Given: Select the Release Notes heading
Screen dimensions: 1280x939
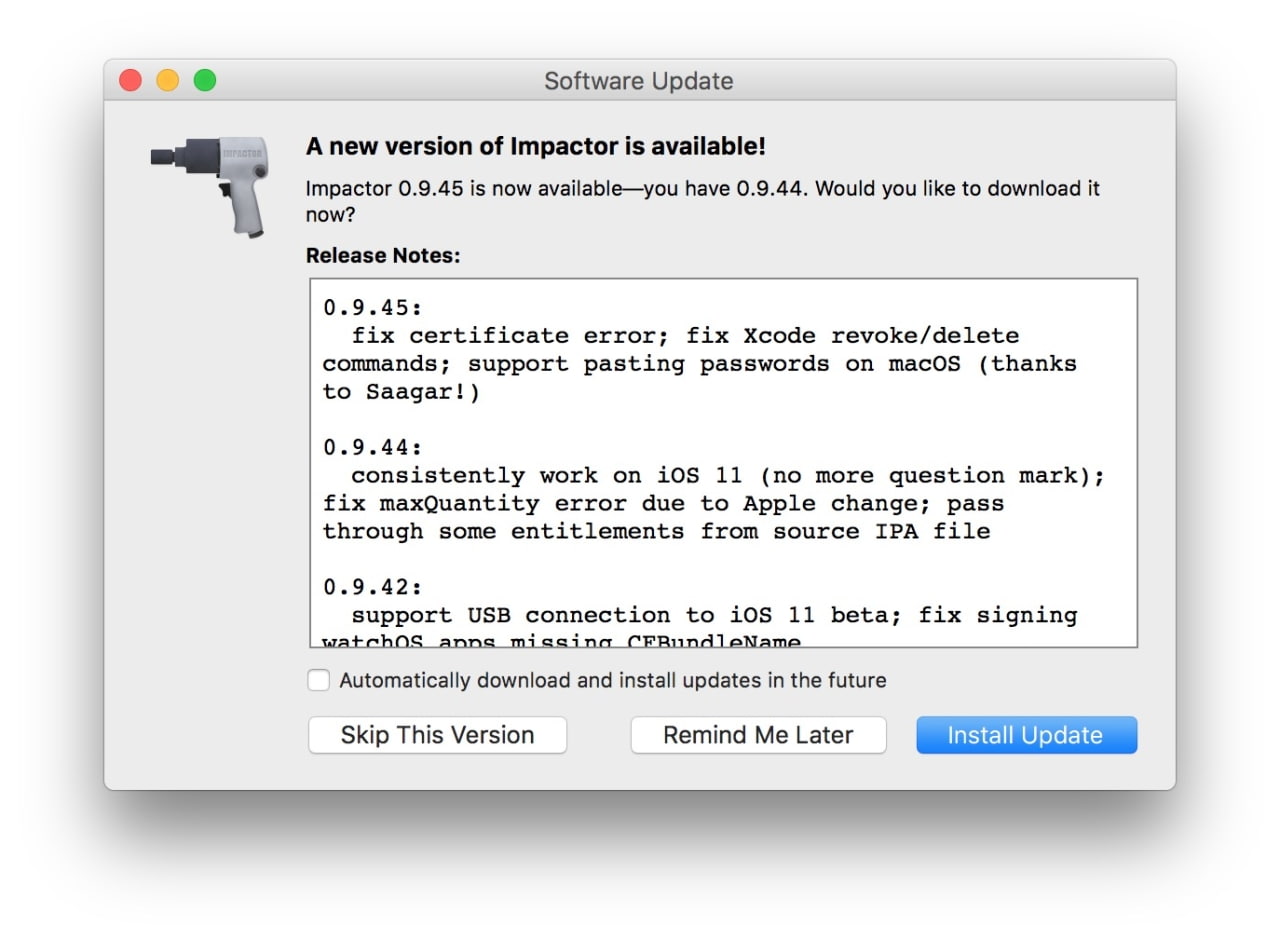Looking at the screenshot, I should [384, 255].
